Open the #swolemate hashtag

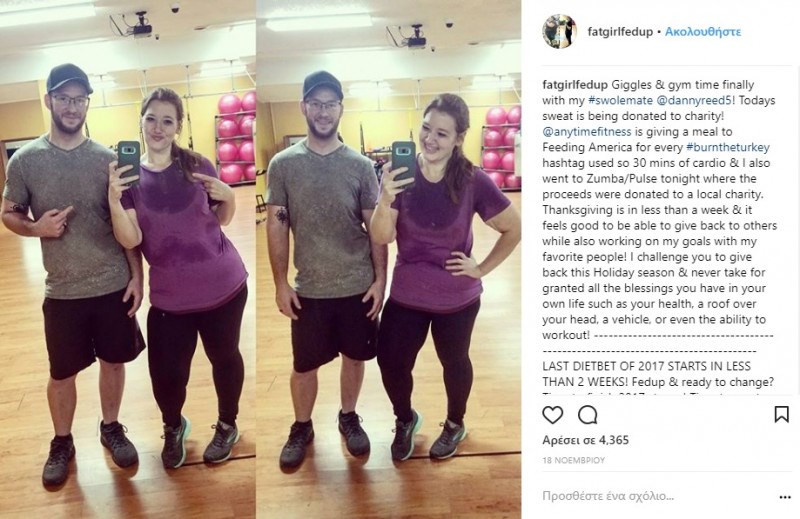pos(620,100)
